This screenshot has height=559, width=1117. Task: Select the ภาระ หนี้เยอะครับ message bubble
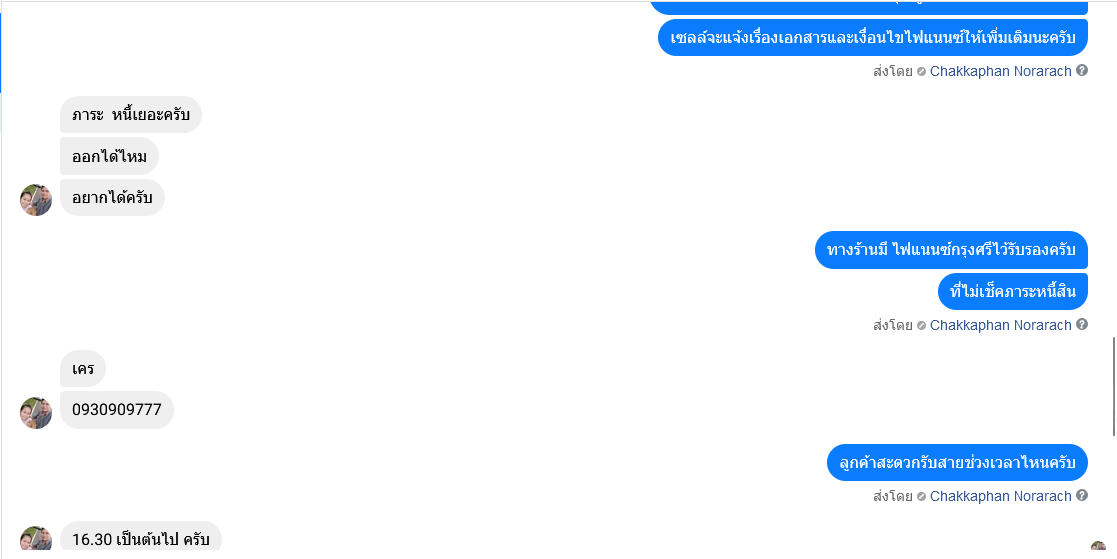coord(130,115)
